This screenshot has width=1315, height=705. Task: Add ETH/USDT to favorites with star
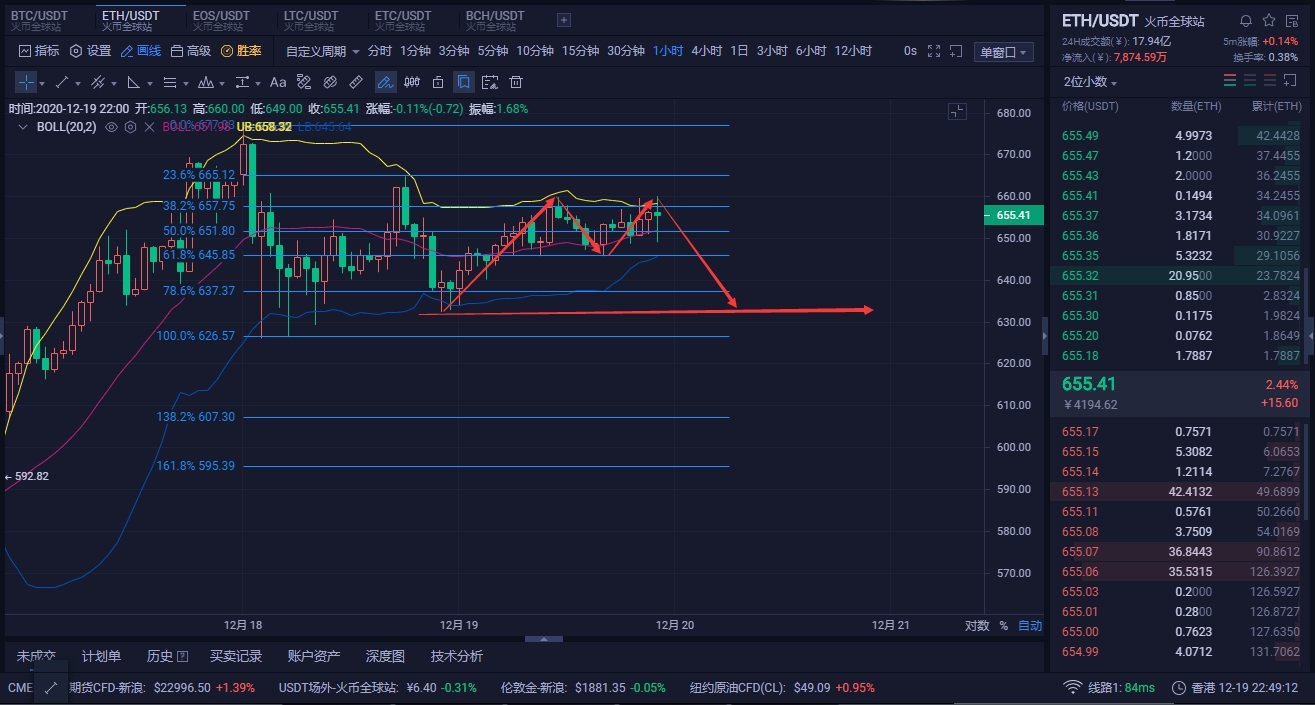(1269, 20)
